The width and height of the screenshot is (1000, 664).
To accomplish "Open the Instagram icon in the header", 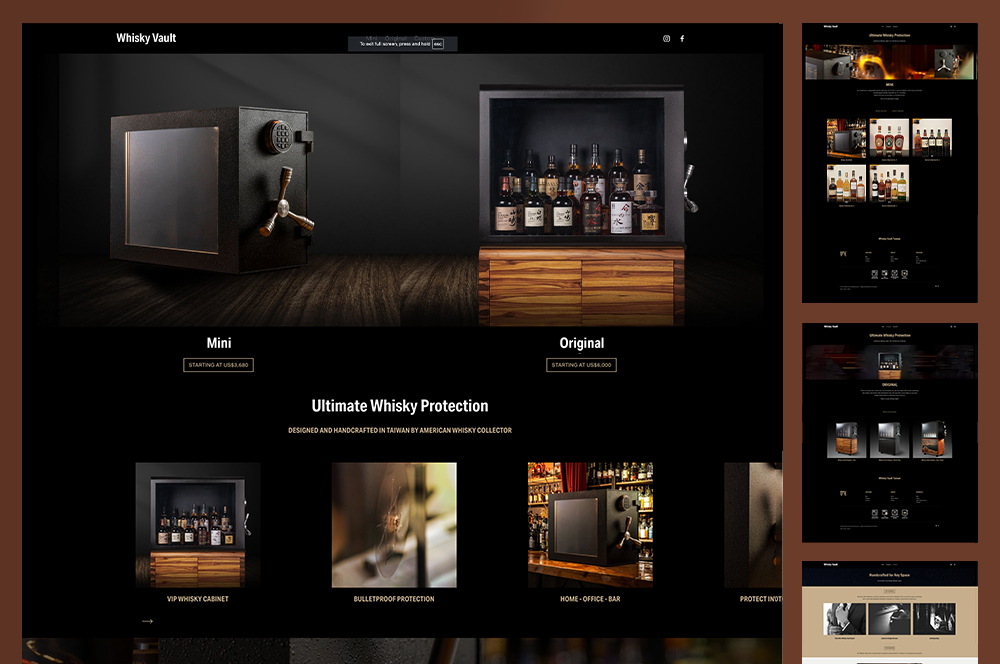I will click(x=666, y=38).
